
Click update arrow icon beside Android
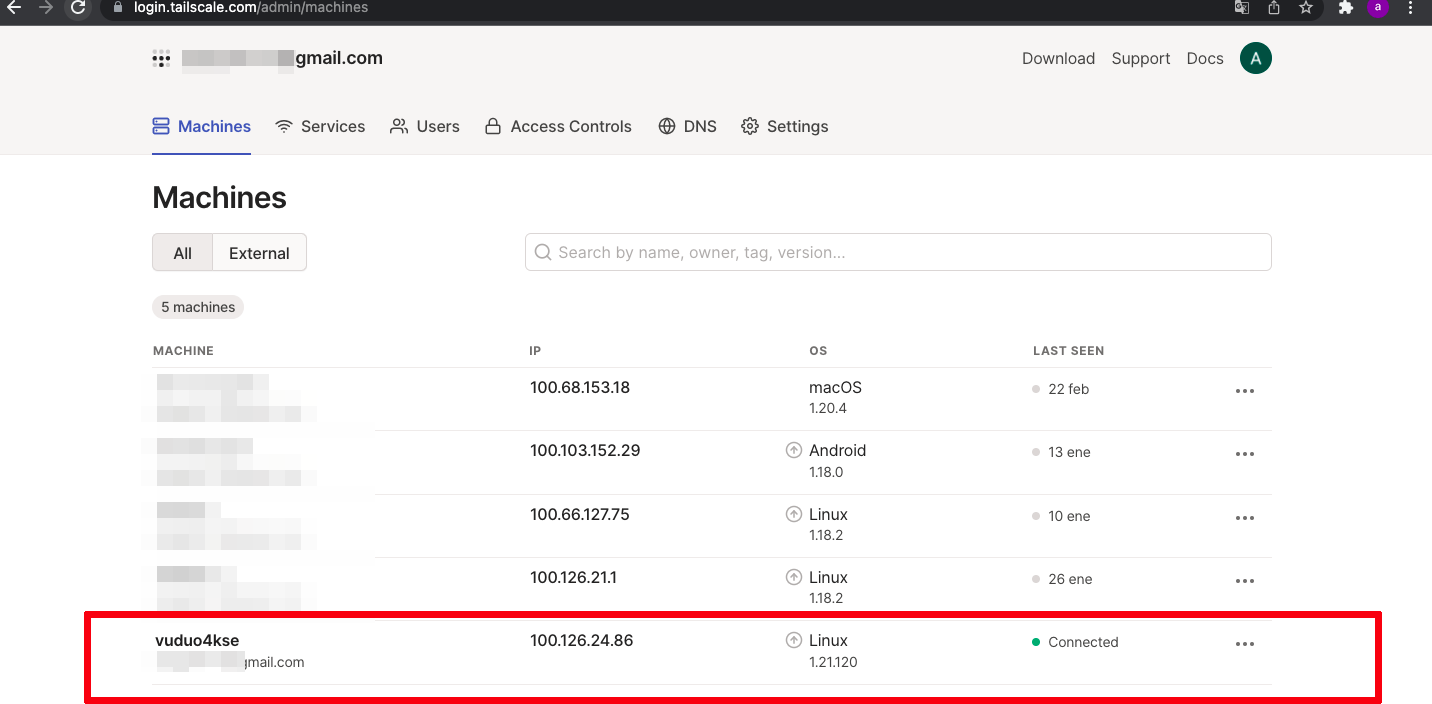794,451
